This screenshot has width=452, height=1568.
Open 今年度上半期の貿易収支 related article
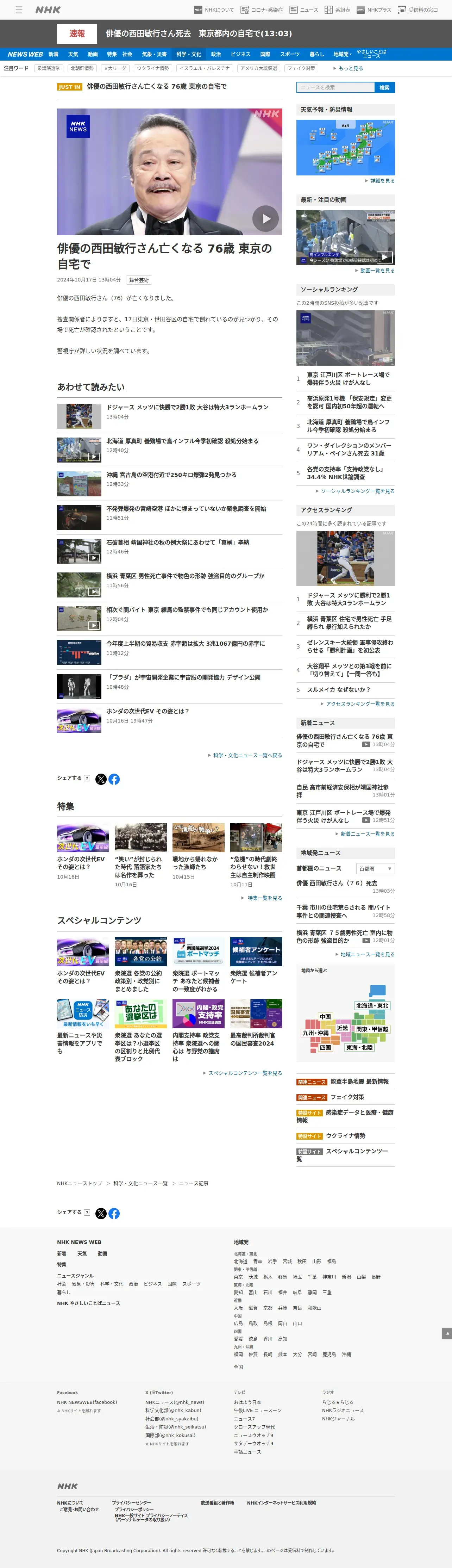(186, 643)
